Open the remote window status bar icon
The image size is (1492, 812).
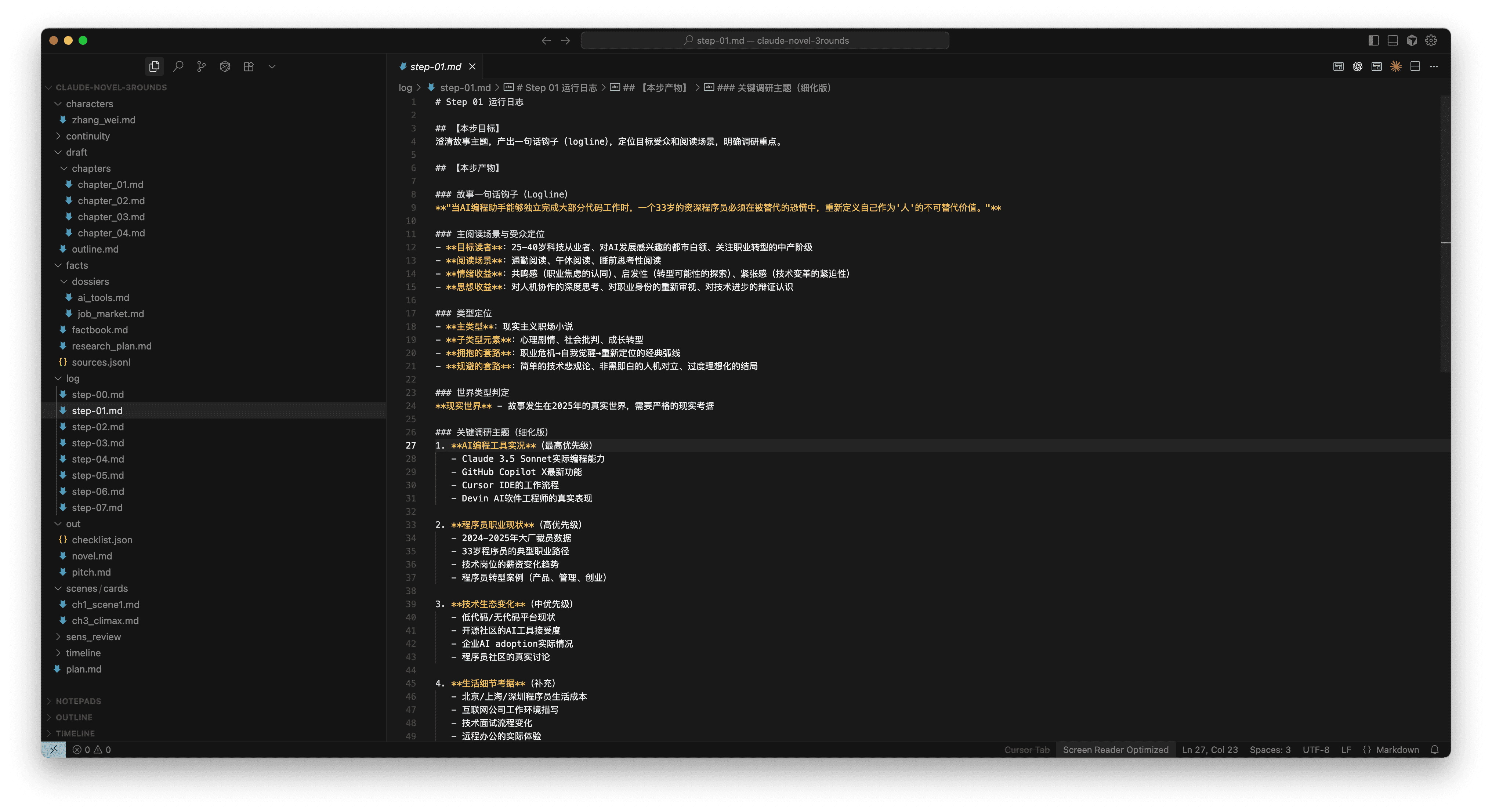[53, 750]
